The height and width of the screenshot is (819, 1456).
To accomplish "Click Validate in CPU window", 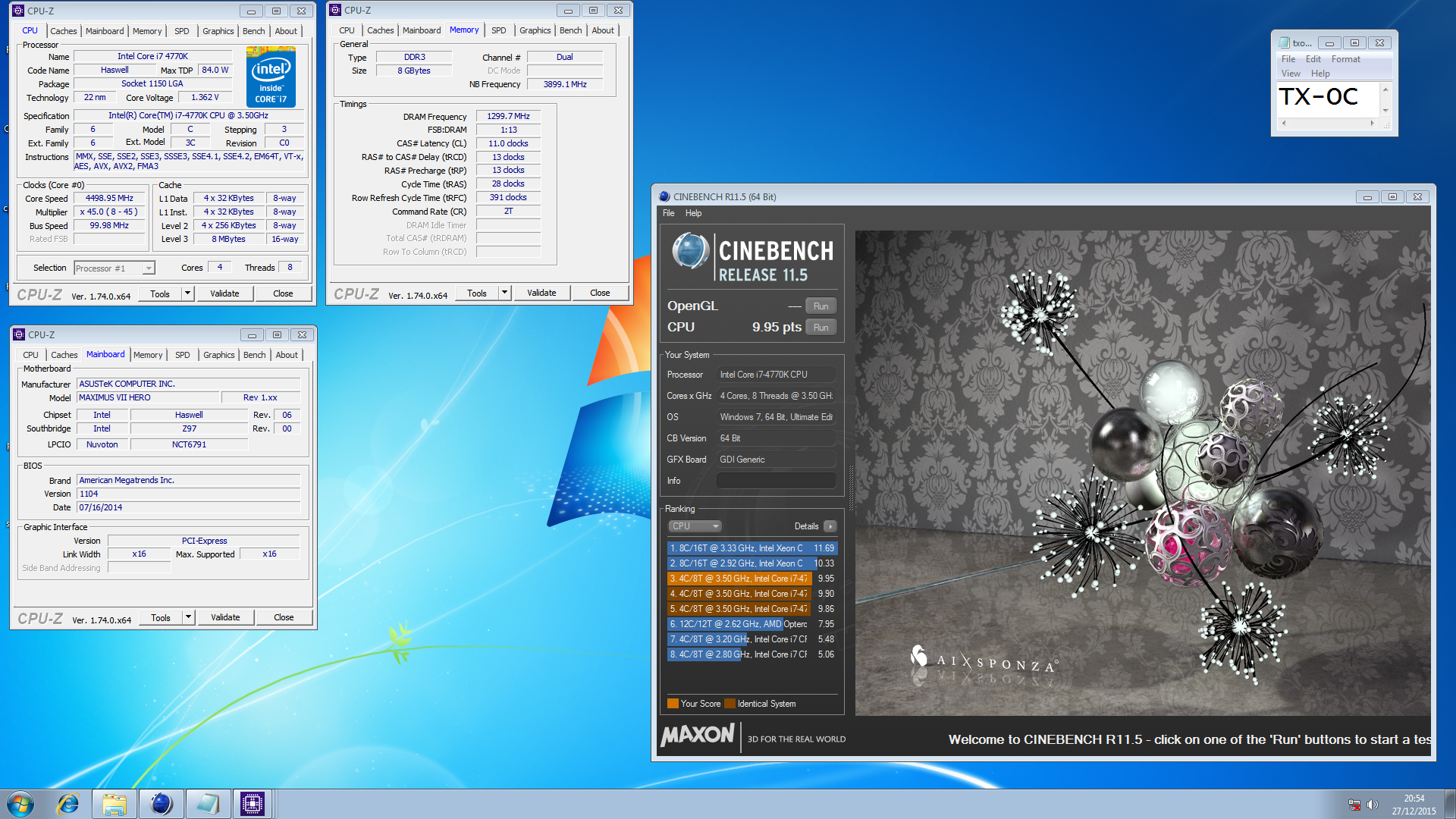I will 224,293.
